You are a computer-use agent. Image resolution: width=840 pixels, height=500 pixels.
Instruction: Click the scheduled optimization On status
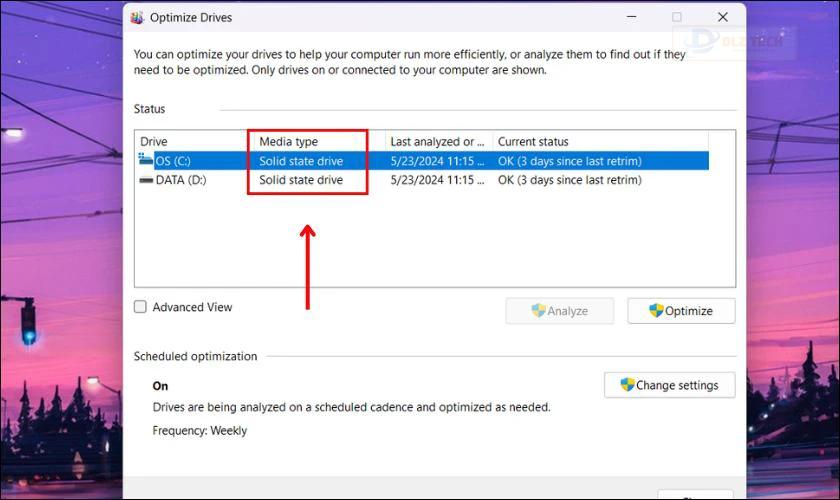[x=160, y=386]
